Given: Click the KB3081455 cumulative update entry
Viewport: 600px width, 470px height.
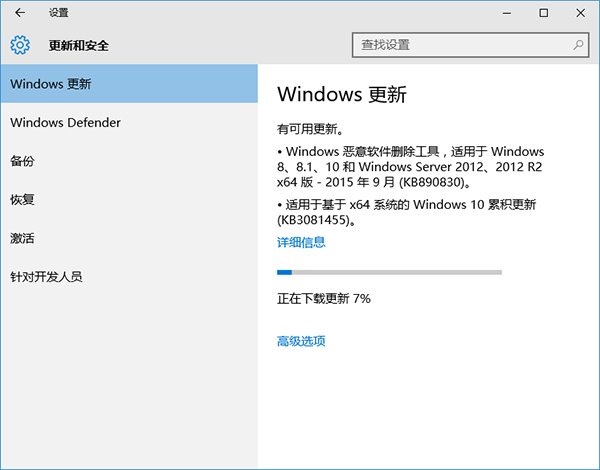Looking at the screenshot, I should pos(410,212).
